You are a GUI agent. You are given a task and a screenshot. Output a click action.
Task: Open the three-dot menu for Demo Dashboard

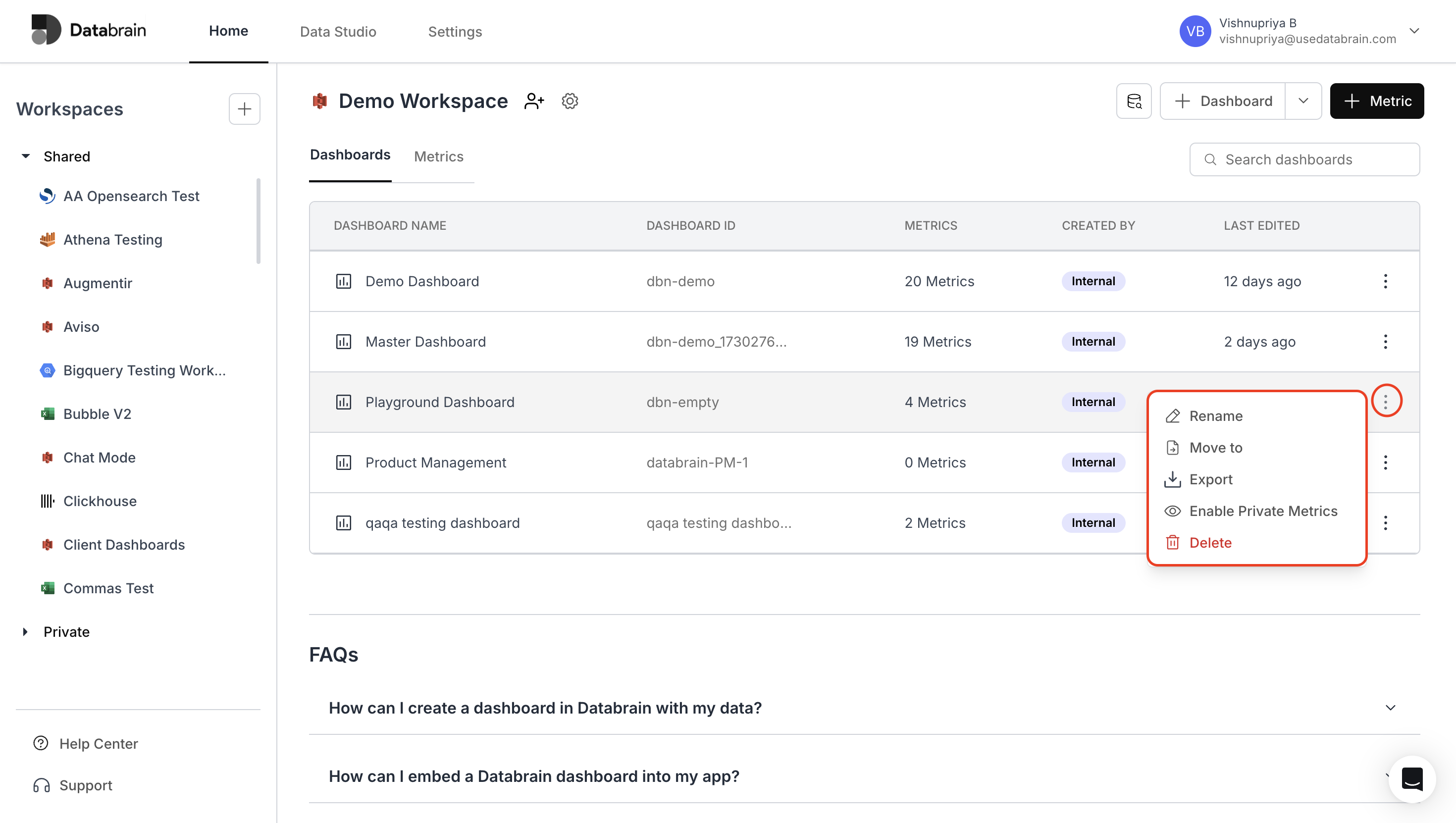coord(1385,281)
